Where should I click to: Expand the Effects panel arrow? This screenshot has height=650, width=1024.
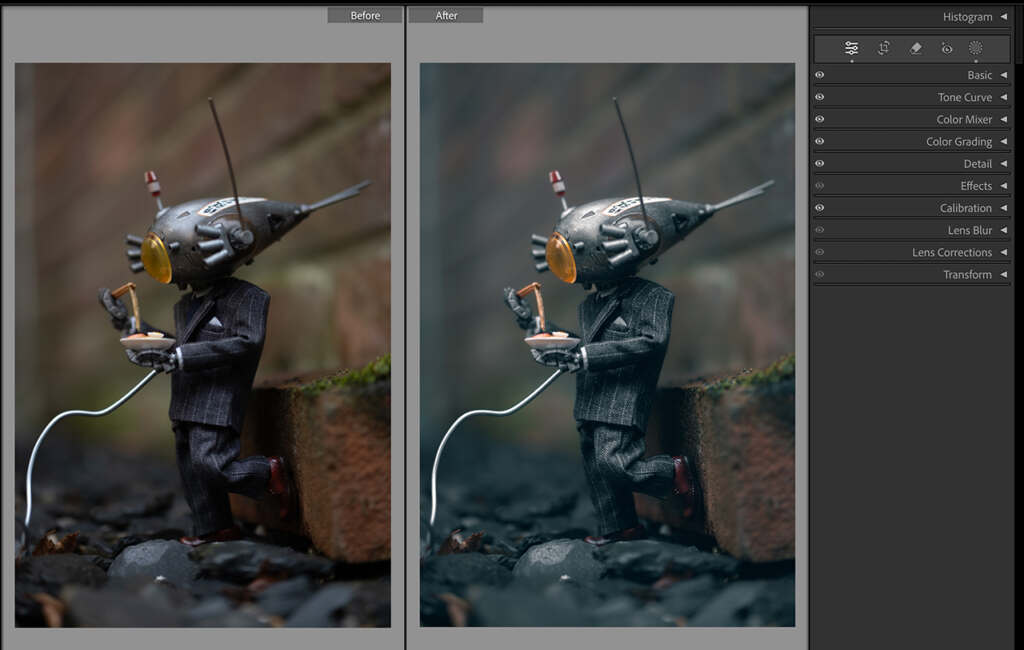(1004, 186)
